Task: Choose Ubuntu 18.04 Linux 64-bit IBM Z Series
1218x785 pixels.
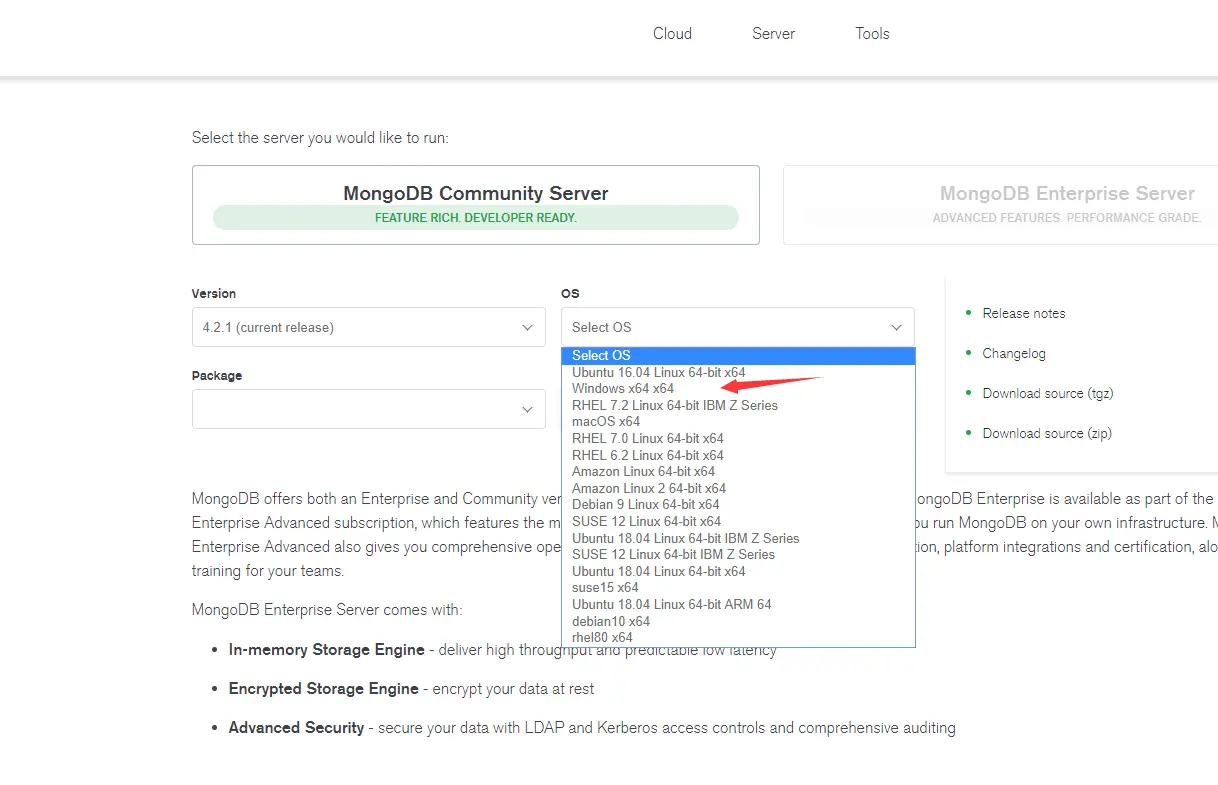Action: click(x=738, y=538)
